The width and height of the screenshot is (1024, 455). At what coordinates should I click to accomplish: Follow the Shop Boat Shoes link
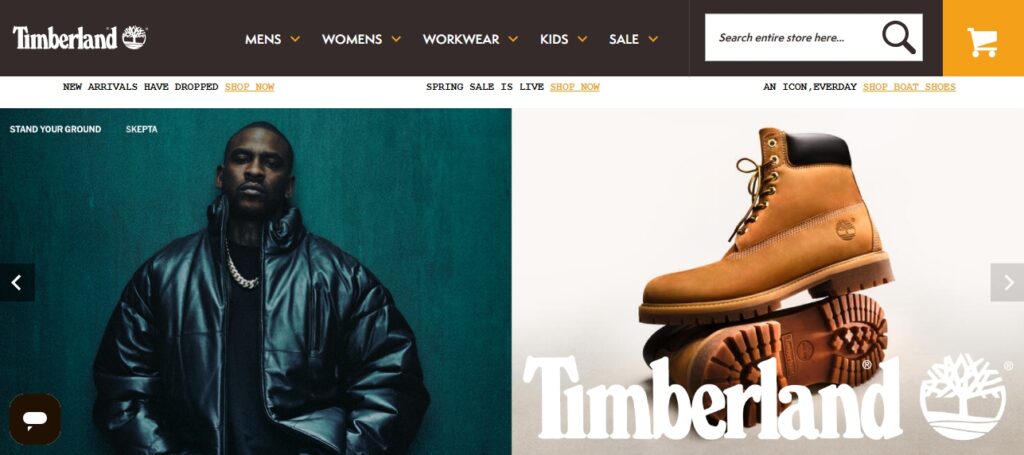pyautogui.click(x=909, y=87)
